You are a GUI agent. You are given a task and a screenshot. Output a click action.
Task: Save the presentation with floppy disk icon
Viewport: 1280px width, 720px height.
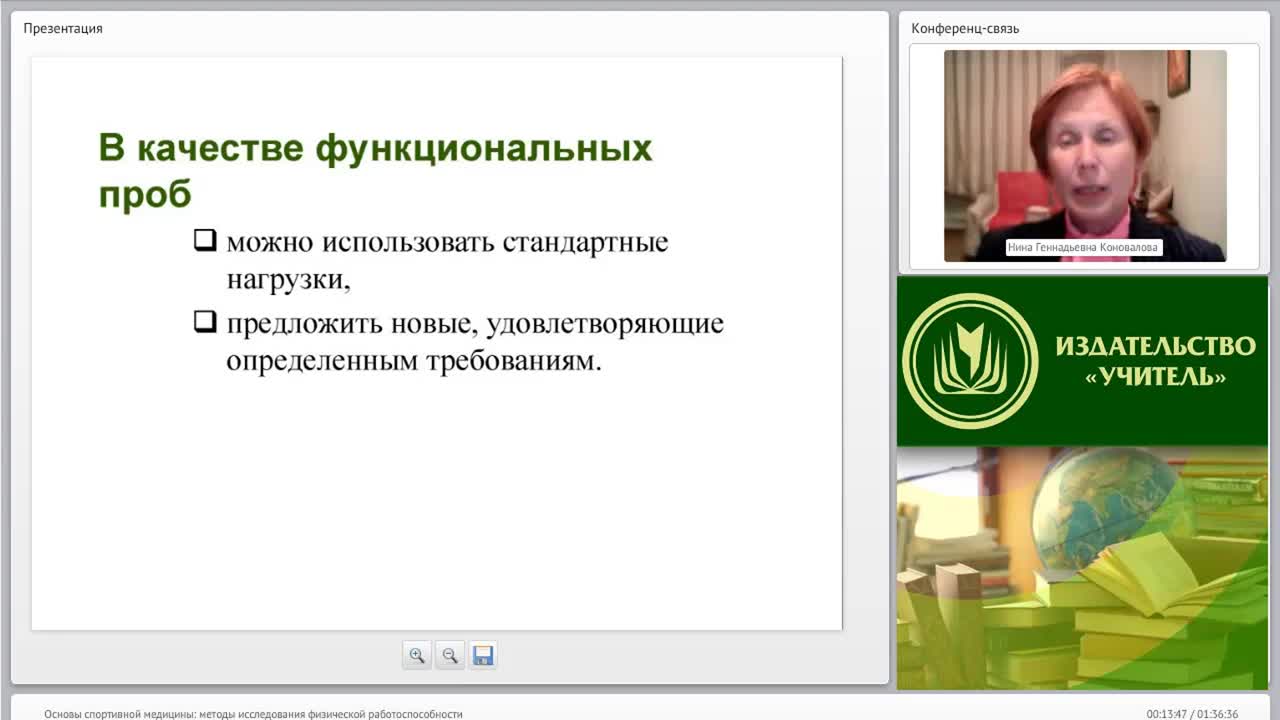483,655
